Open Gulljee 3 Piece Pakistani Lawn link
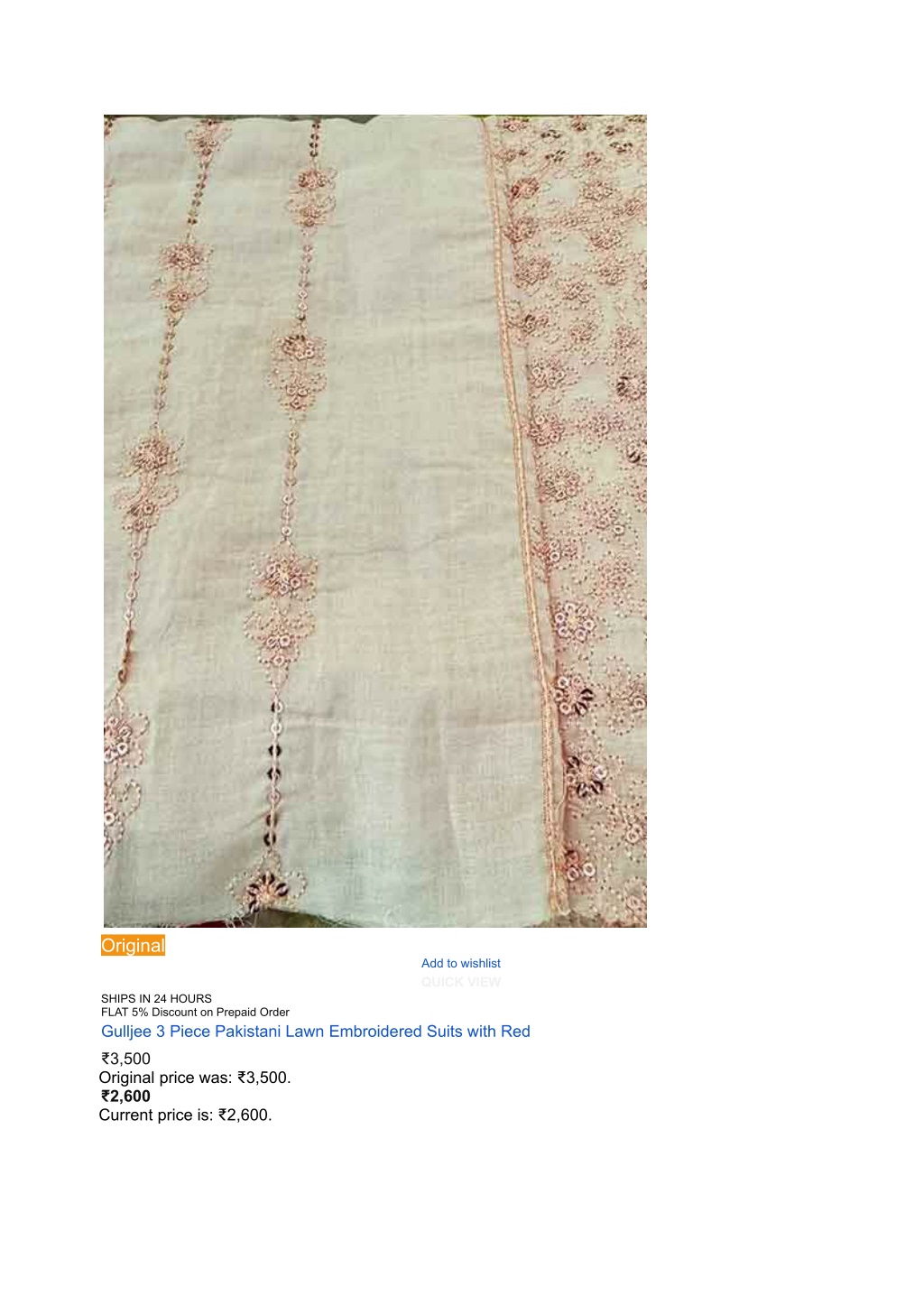This screenshot has width=924, height=1305. point(316,1032)
